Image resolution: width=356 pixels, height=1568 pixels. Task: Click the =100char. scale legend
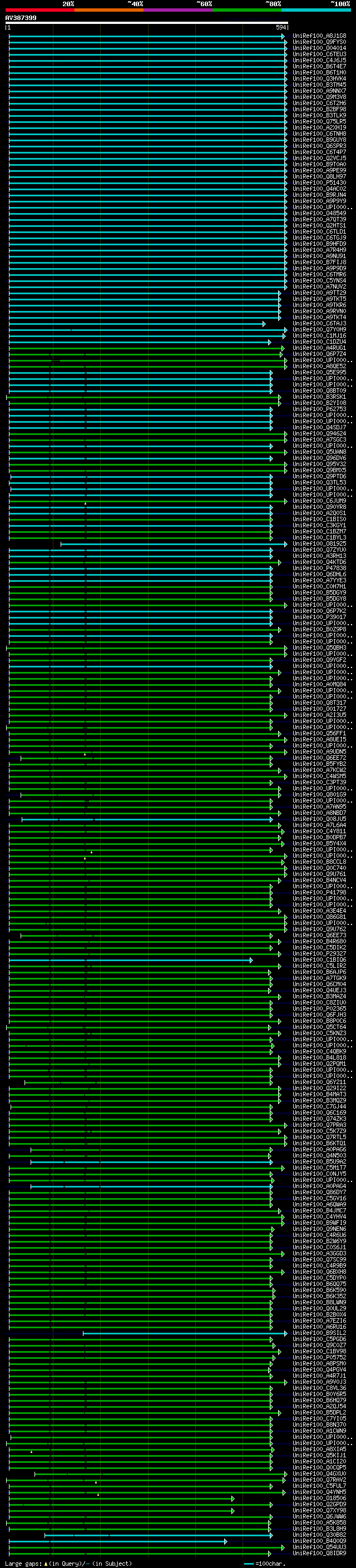(266, 1564)
